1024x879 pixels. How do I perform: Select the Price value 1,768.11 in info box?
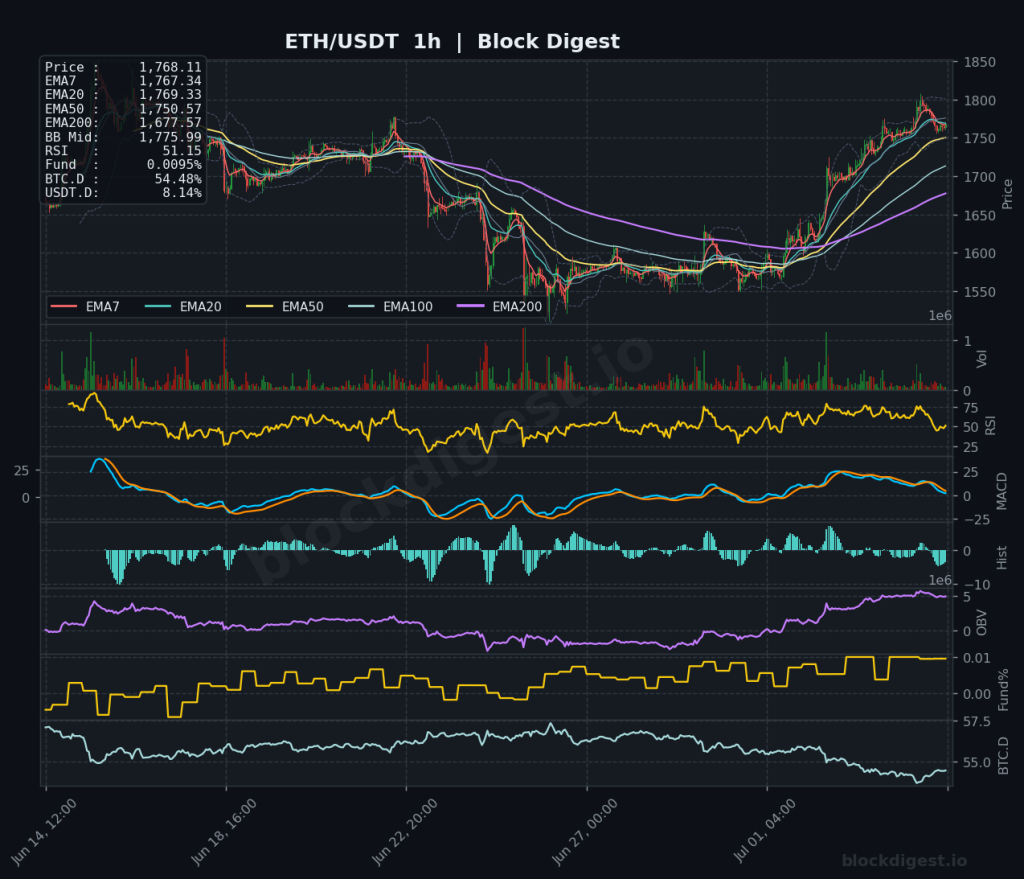(170, 67)
